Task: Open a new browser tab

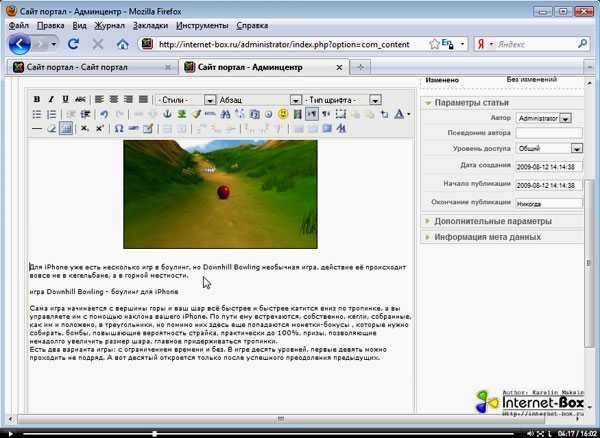Action: pos(360,68)
